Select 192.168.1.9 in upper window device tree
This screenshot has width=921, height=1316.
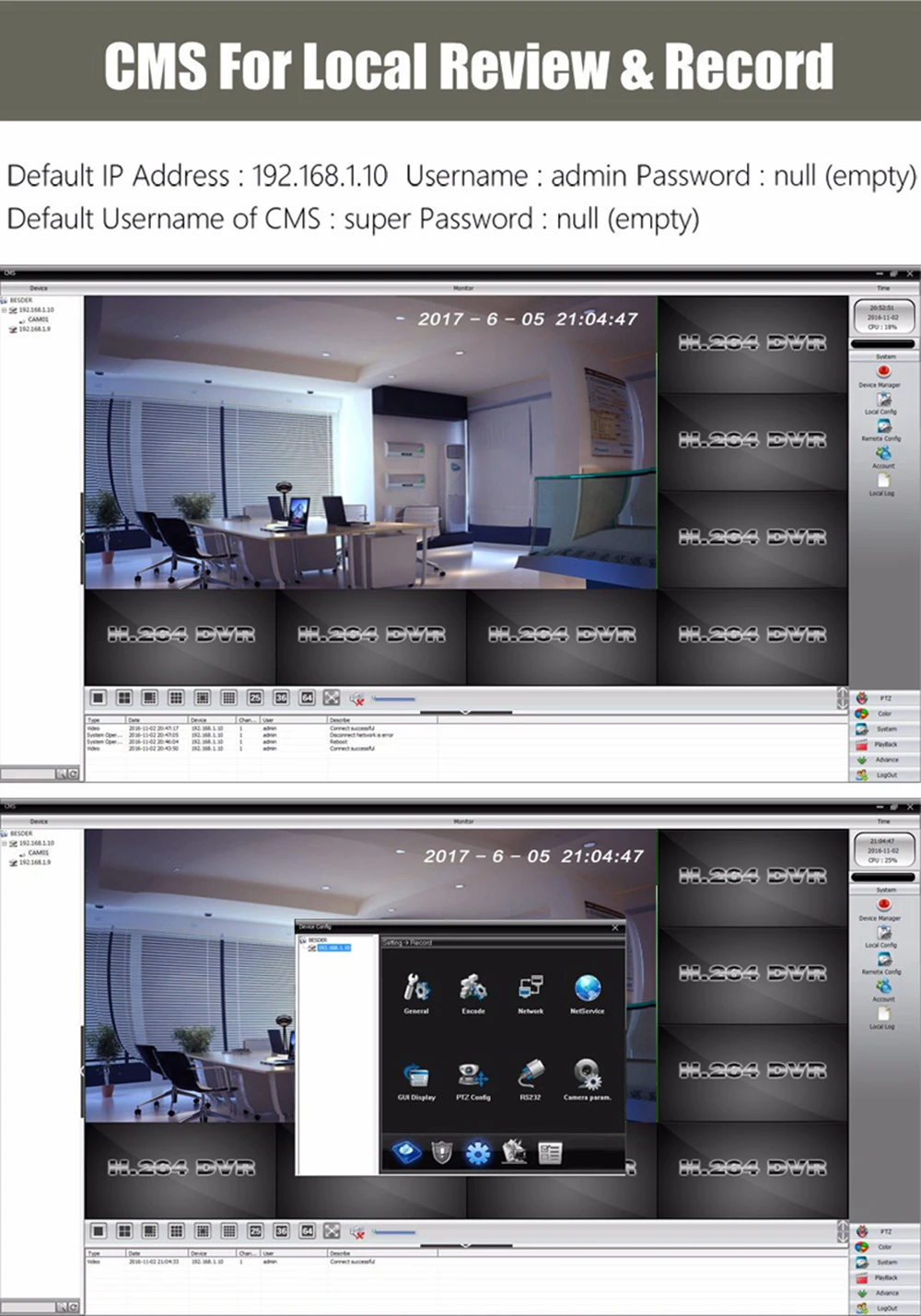[30, 329]
